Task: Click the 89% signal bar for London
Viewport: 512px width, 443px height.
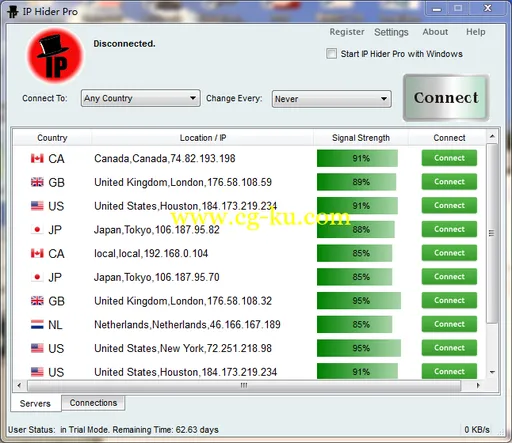Action: coord(356,182)
